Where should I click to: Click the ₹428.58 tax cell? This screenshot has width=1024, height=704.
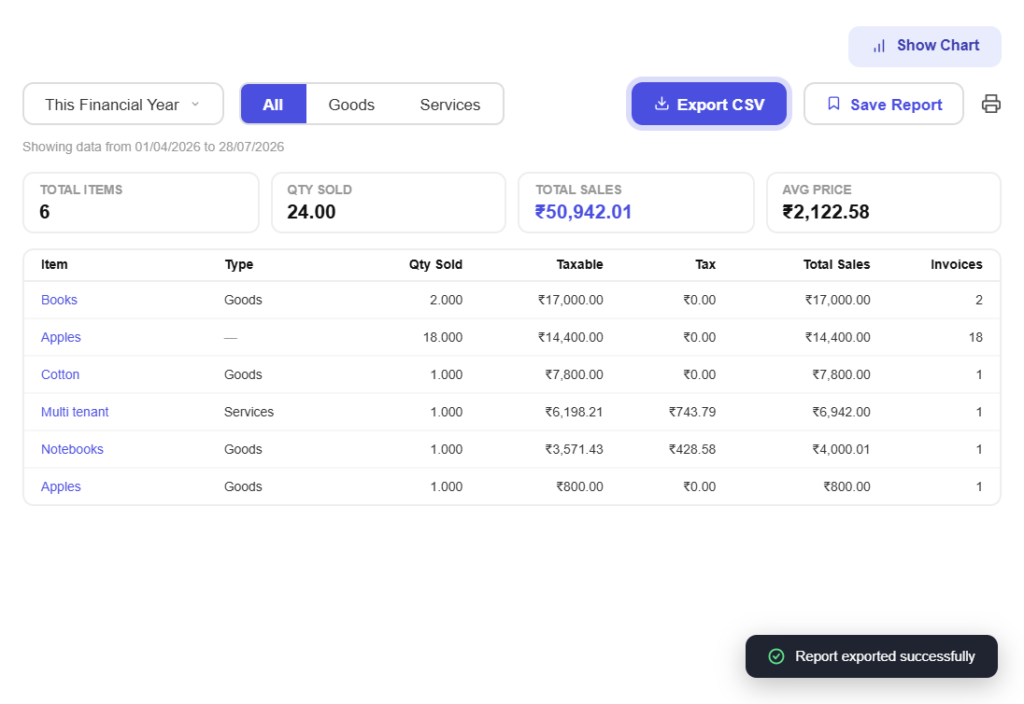click(x=692, y=449)
